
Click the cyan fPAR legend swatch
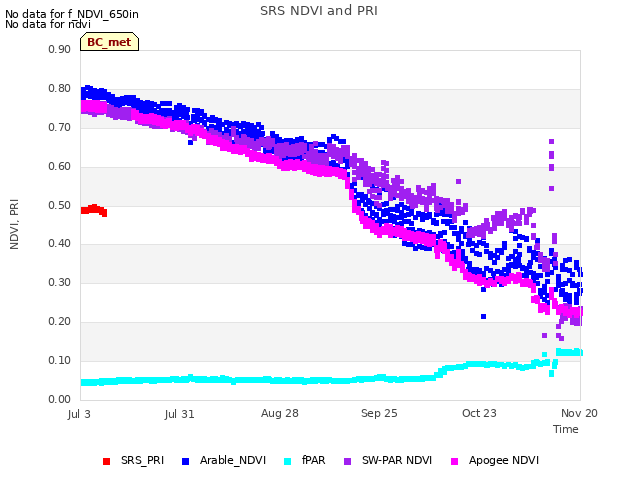point(288,461)
